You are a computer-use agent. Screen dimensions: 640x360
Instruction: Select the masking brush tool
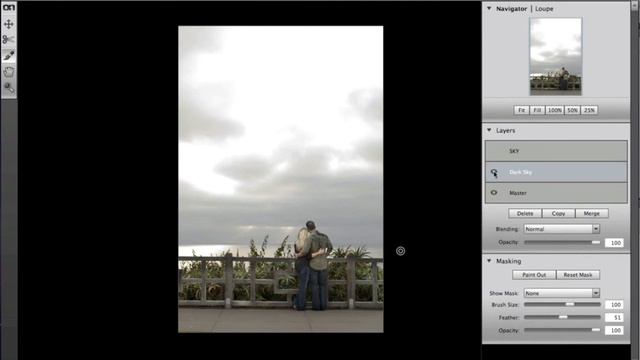click(9, 56)
